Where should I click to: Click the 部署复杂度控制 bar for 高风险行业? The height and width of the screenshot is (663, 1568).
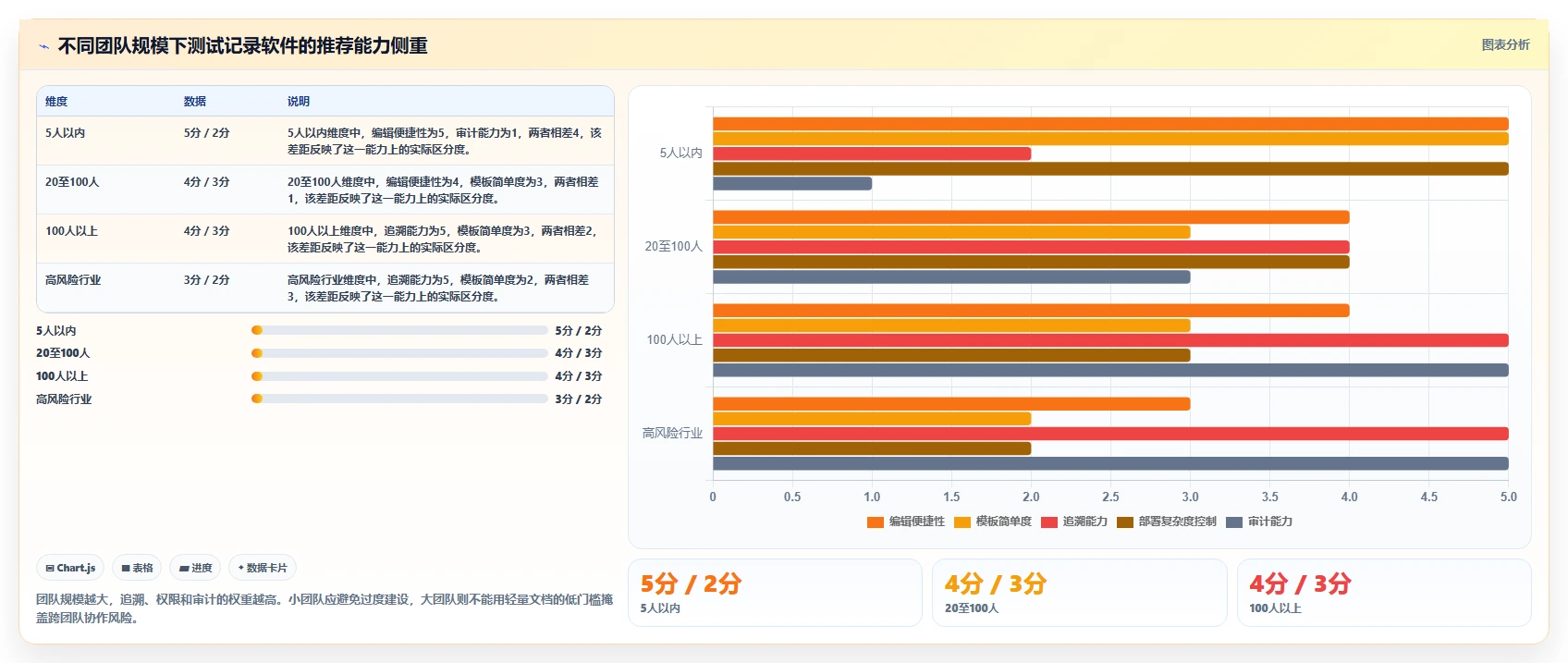872,448
